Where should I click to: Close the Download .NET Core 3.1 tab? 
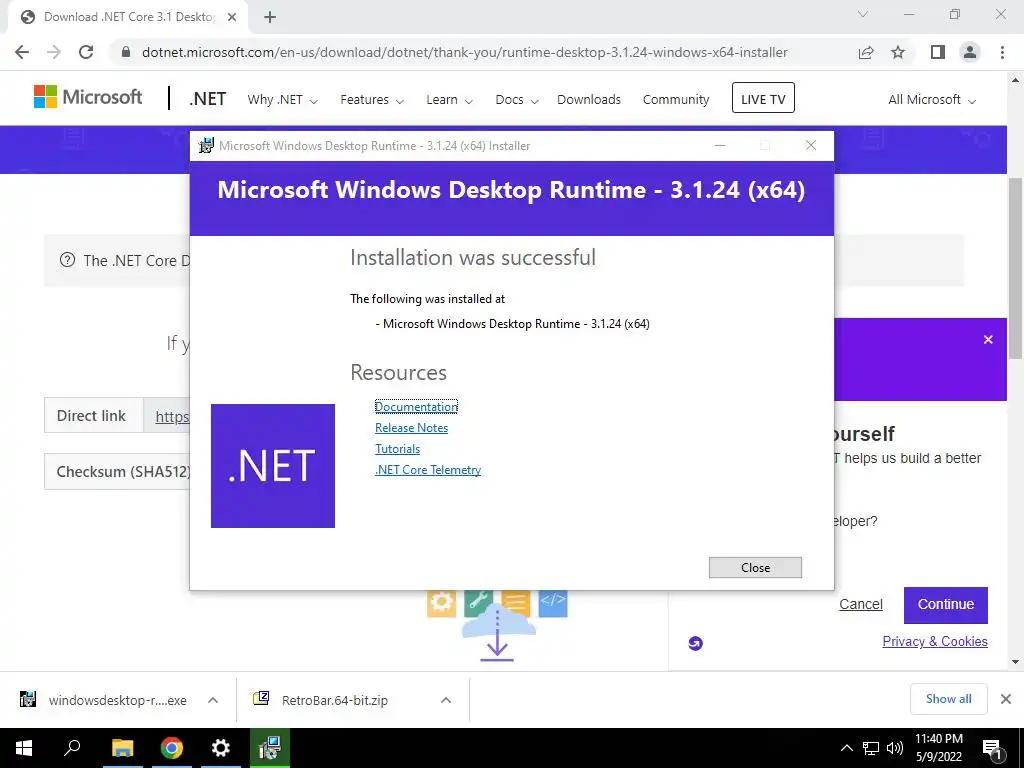(232, 17)
